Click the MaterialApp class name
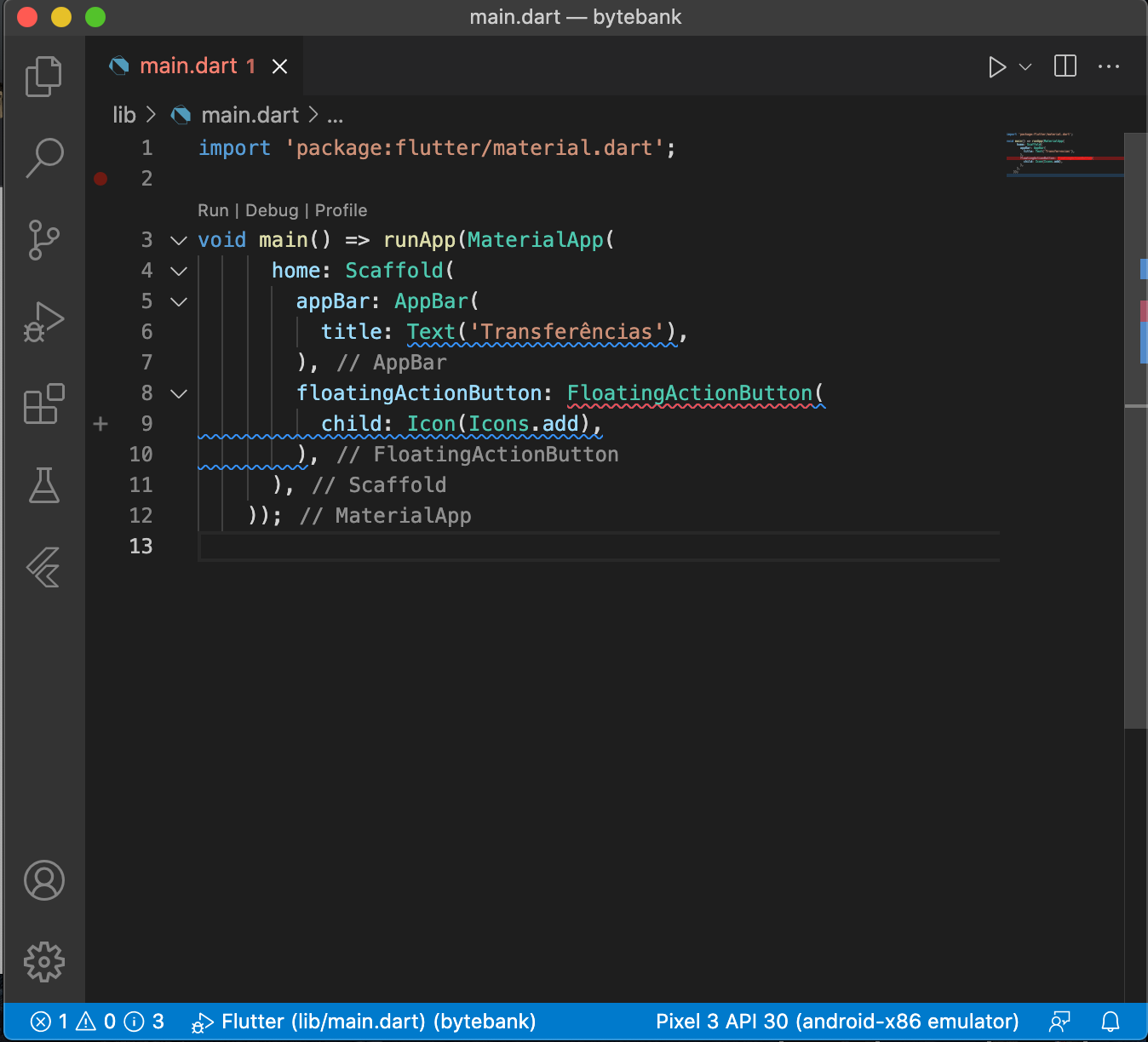1148x1042 pixels. point(536,240)
